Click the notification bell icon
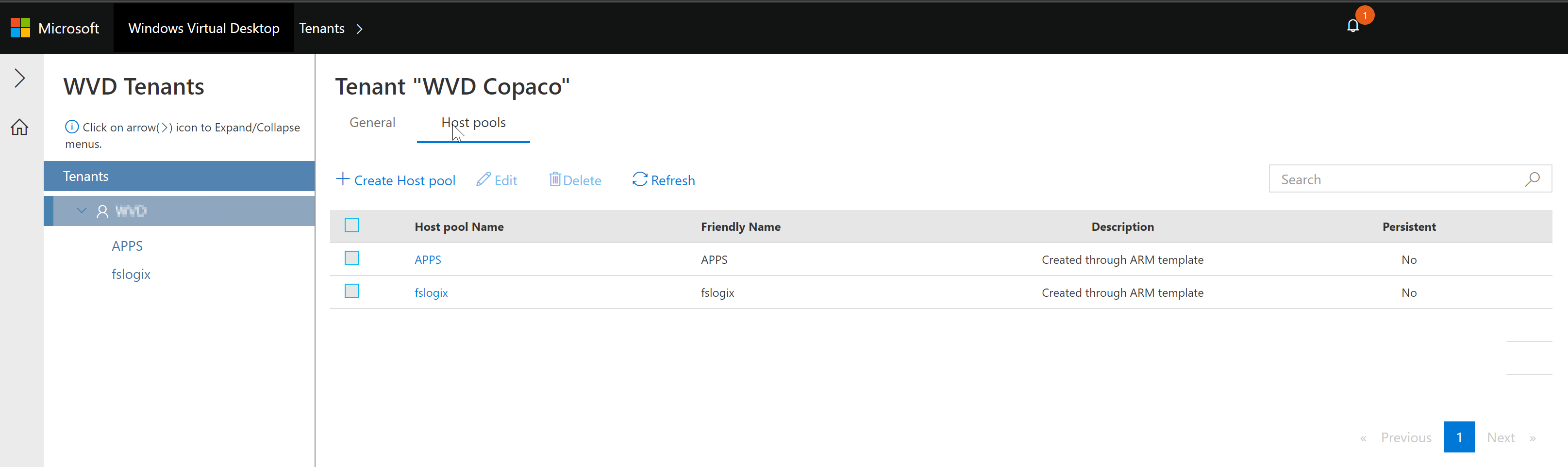 click(1352, 26)
